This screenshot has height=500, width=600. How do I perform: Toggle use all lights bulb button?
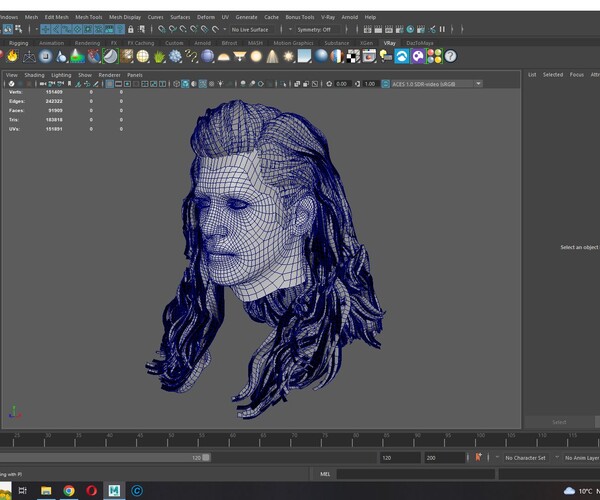[x=221, y=84]
